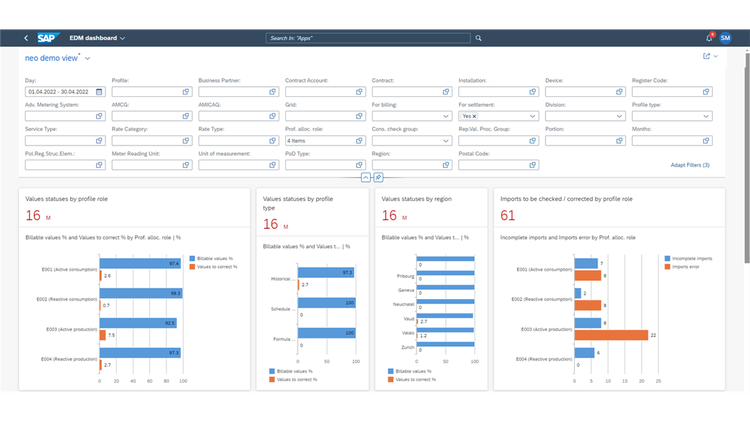Open the SM user profile avatar
This screenshot has height=422, width=750.
click(725, 38)
